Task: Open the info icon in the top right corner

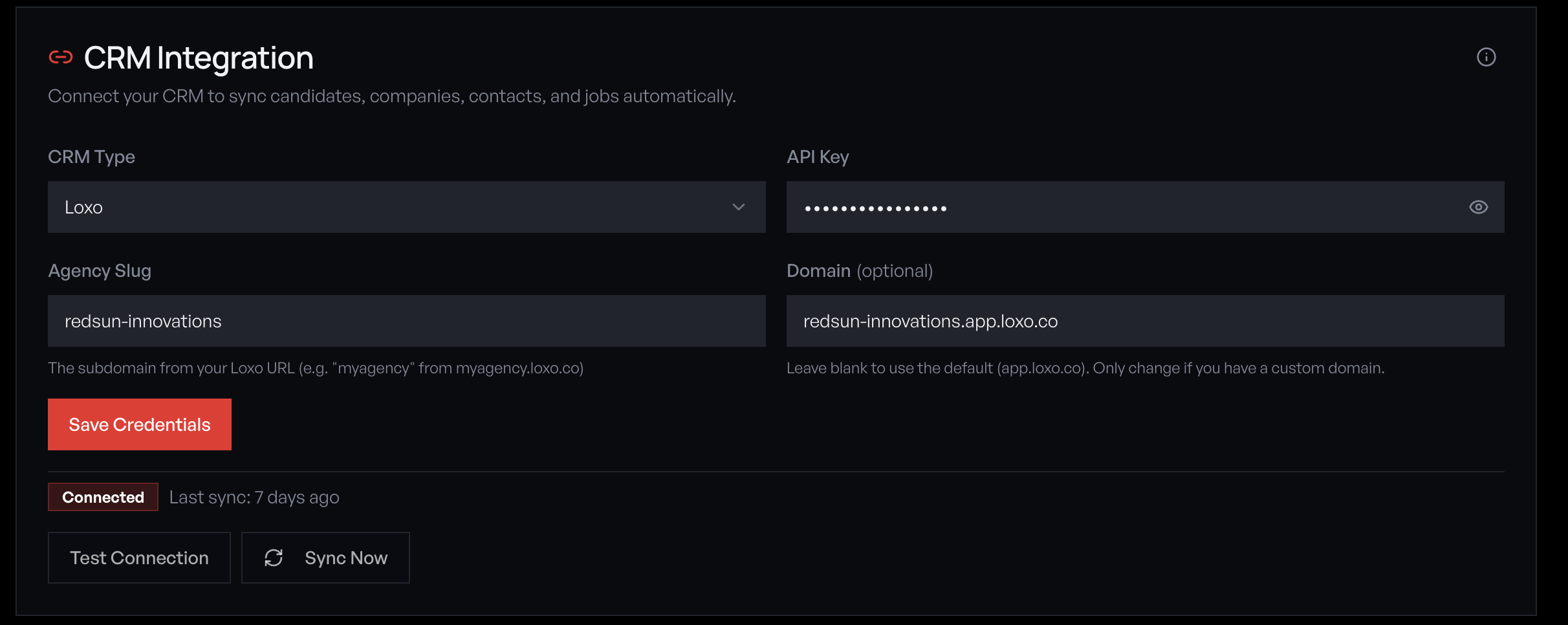Action: (x=1486, y=57)
